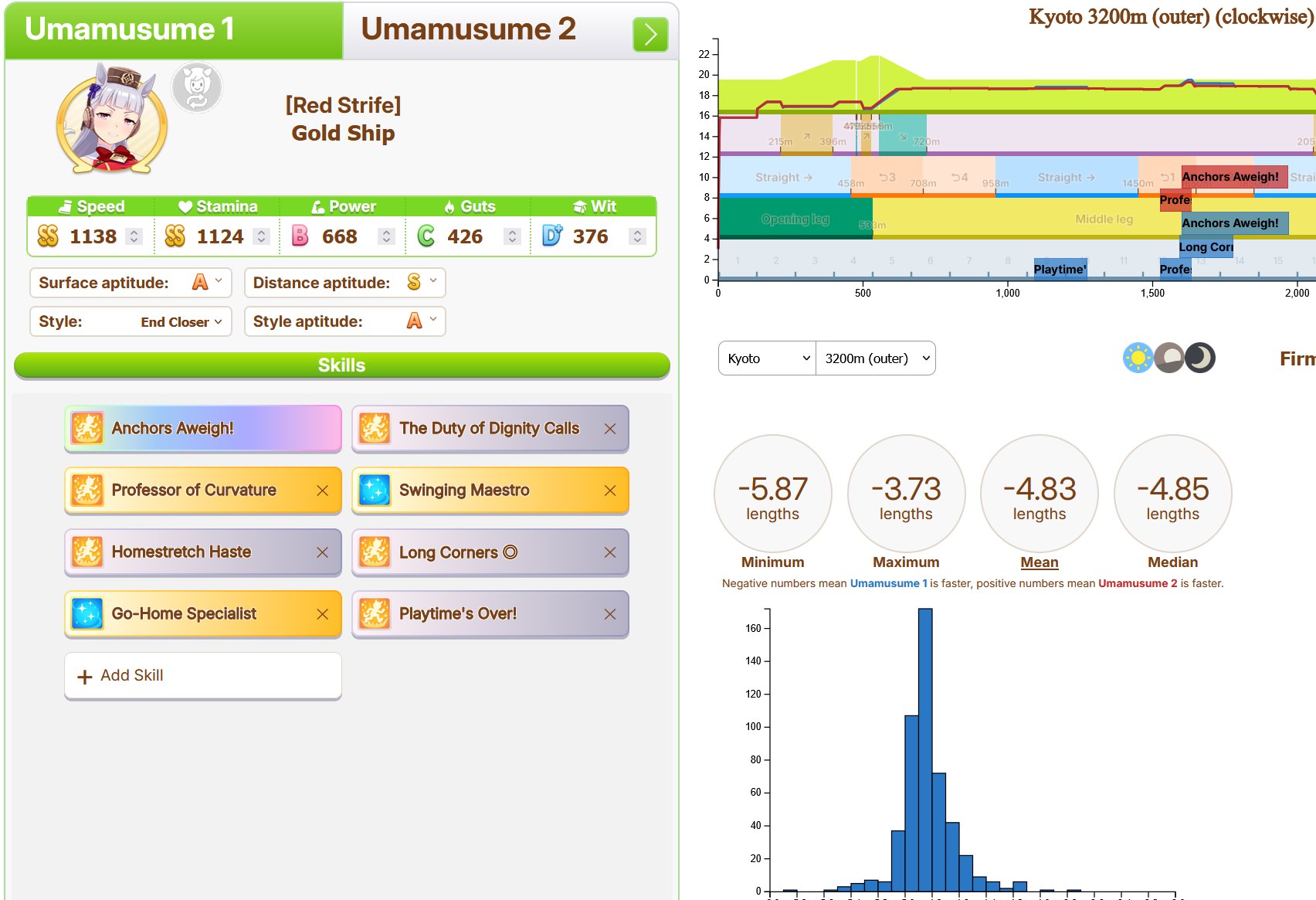
Task: Click the gray mob horse icon
Action: 197,87
